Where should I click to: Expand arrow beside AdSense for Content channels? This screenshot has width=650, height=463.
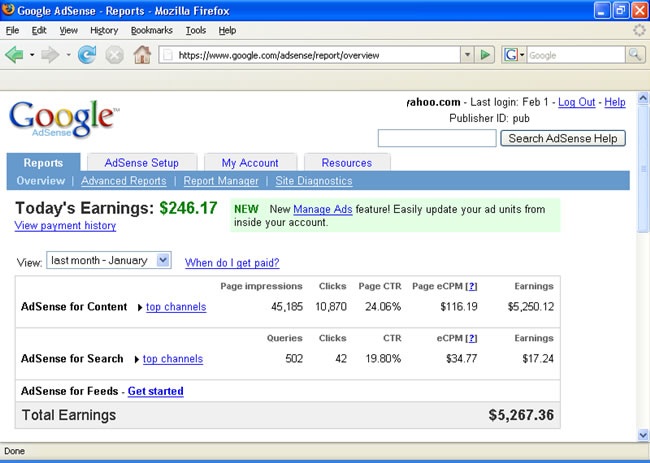click(140, 308)
